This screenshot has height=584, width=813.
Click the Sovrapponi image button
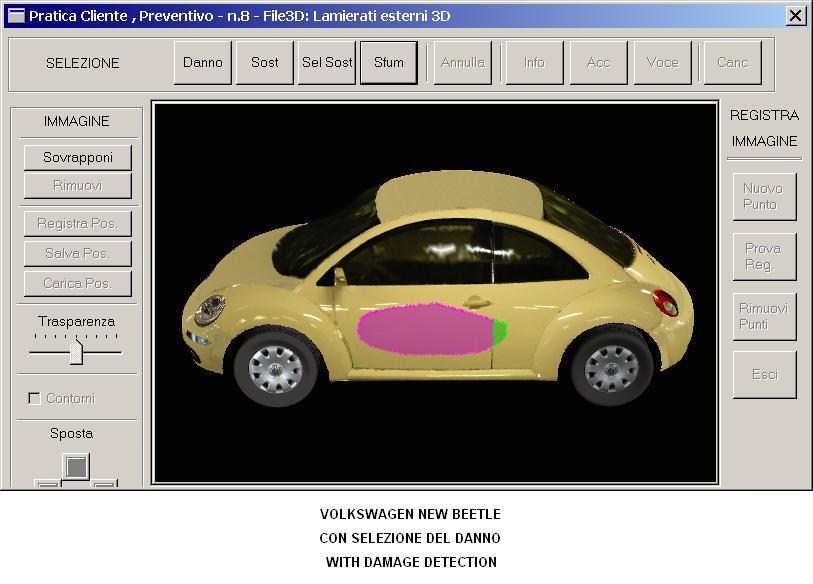[x=78, y=158]
